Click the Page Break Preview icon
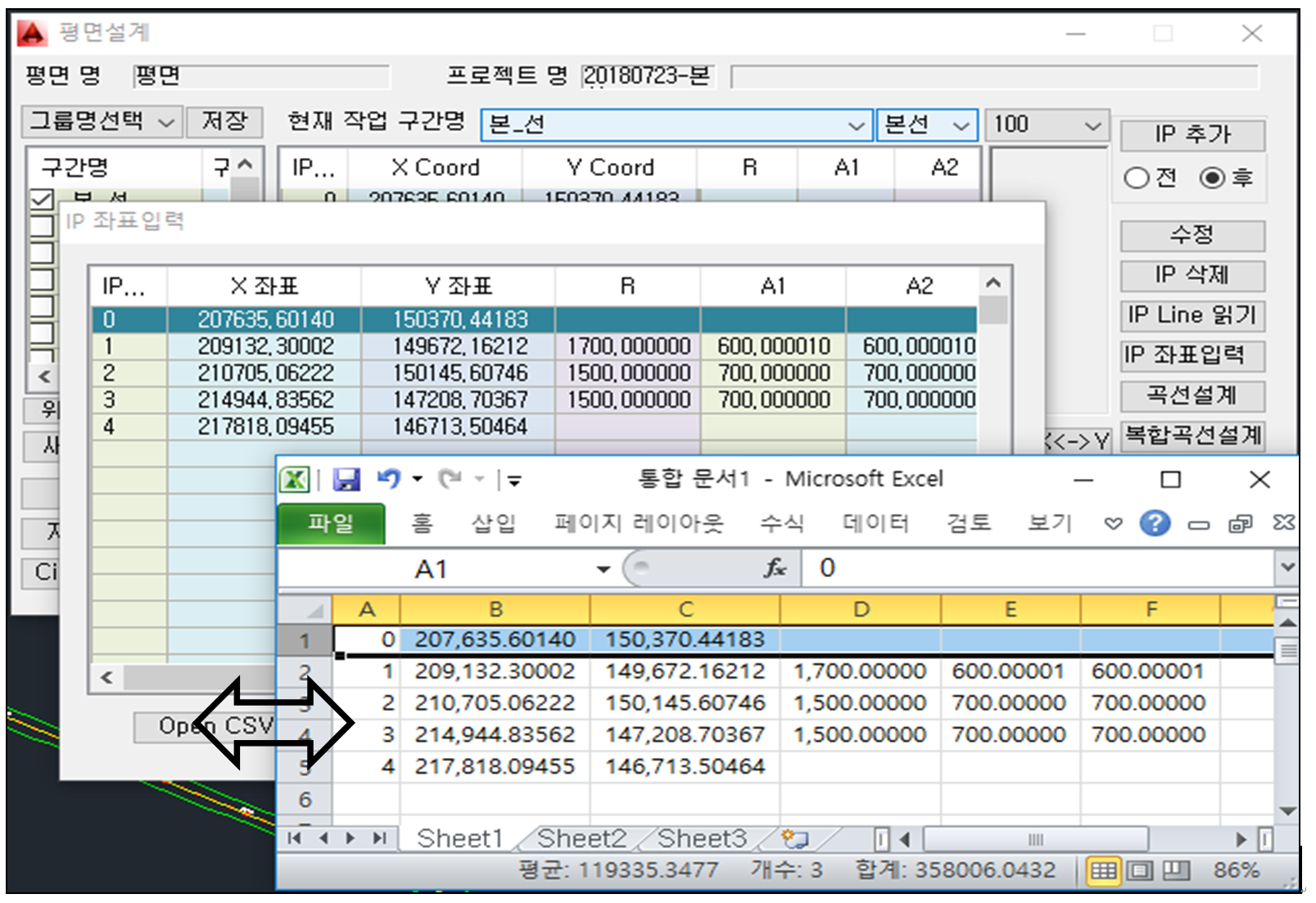The width and height of the screenshot is (1316, 903). pyautogui.click(x=1176, y=870)
